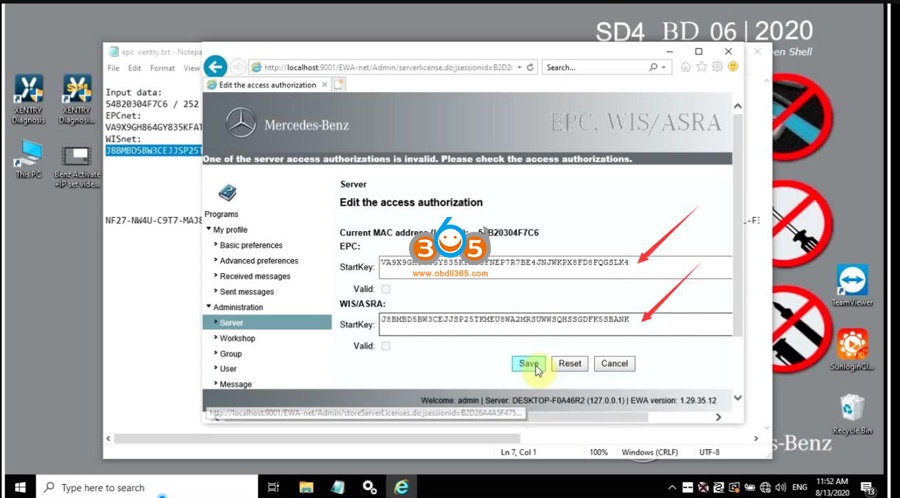The image size is (900, 498).
Task: Open the Notepad File menu
Action: click(x=113, y=68)
